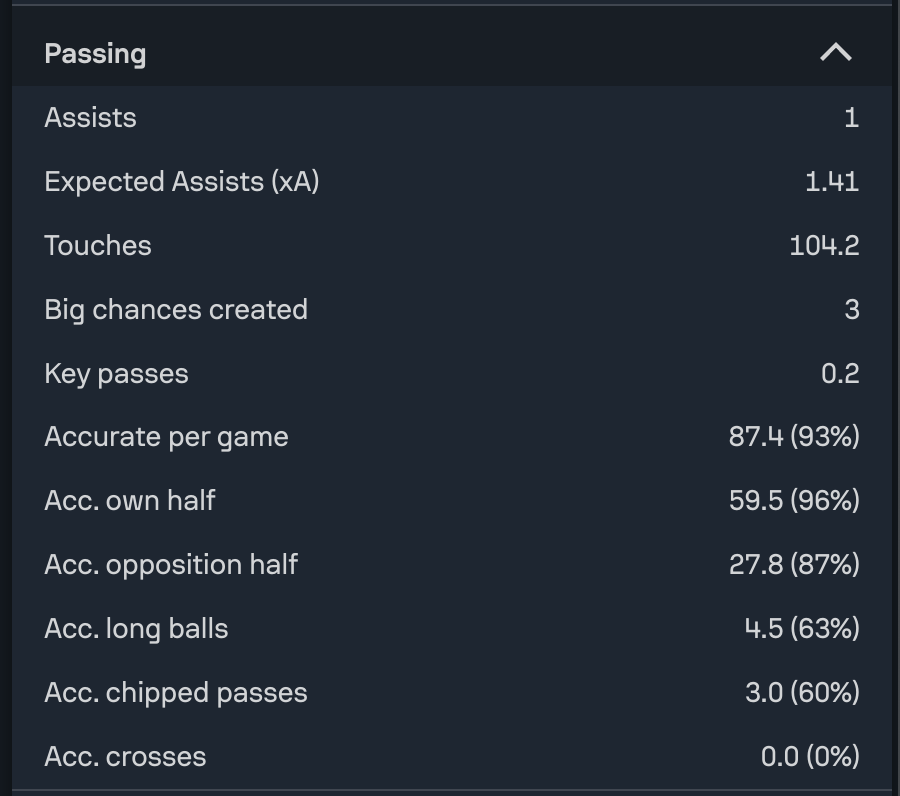
Task: Select the Key passes row label
Action: coord(116,374)
